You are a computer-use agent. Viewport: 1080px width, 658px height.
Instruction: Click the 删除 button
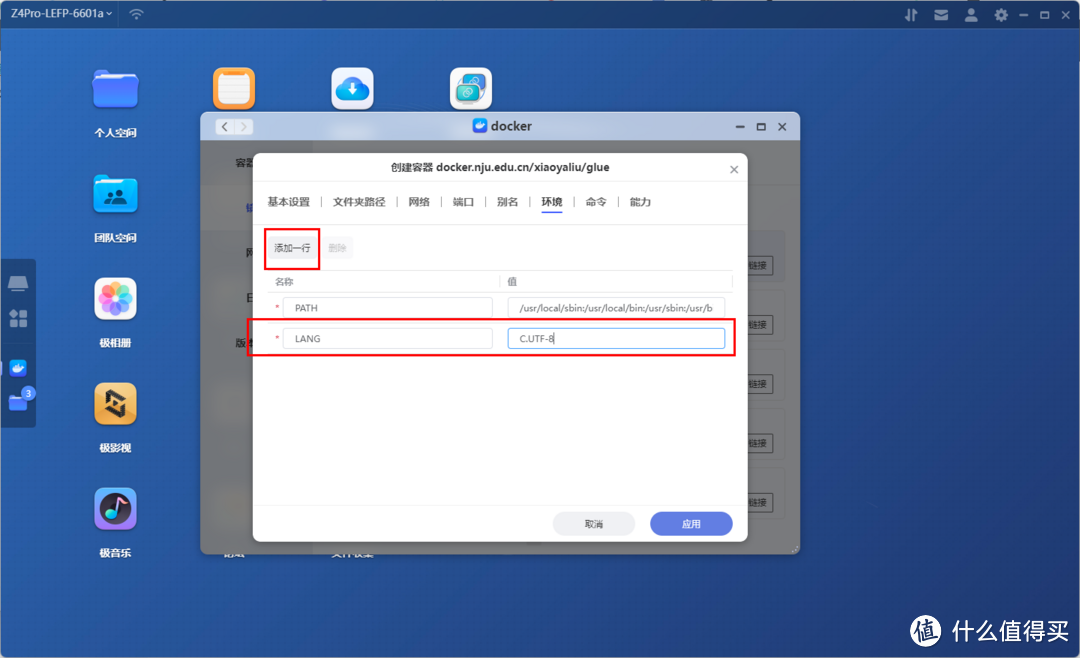338,248
